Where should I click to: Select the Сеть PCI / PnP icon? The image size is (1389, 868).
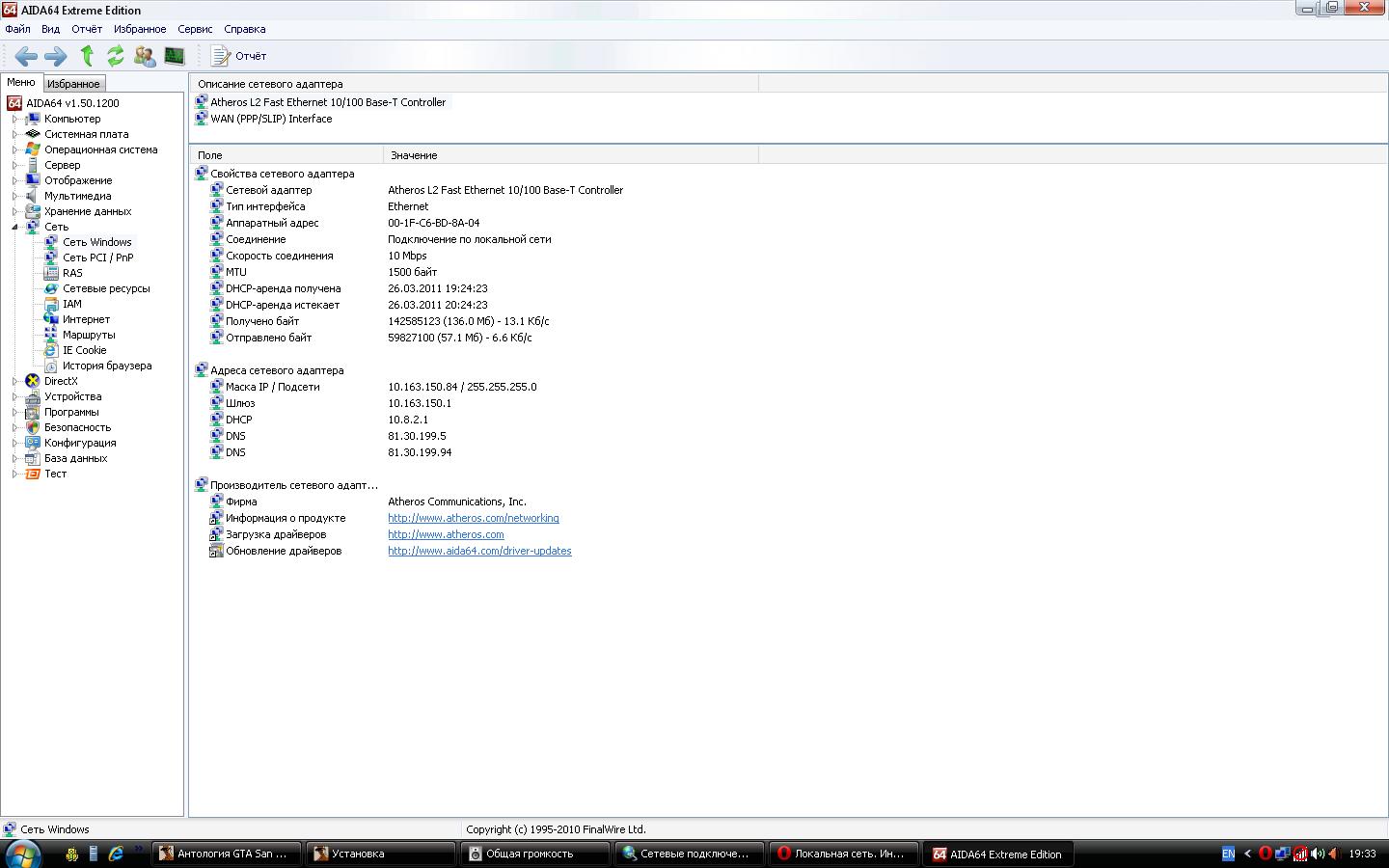(51, 258)
